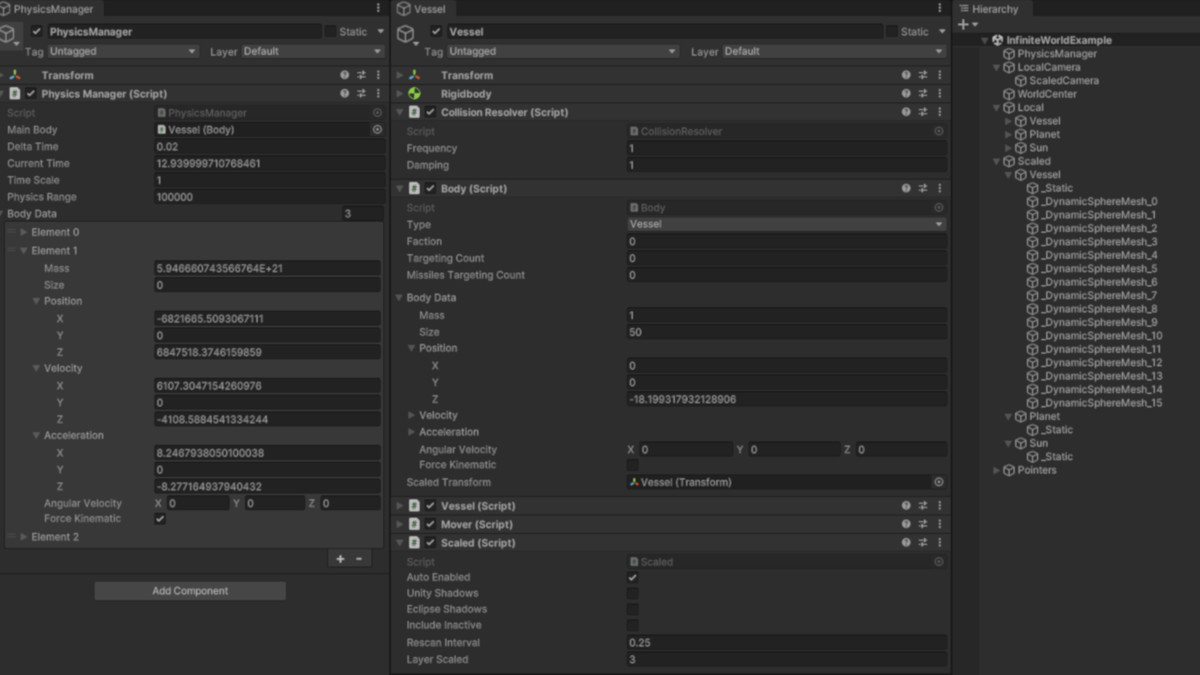Click the Rigidbody component icon
This screenshot has width=1200, height=675.
point(414,94)
